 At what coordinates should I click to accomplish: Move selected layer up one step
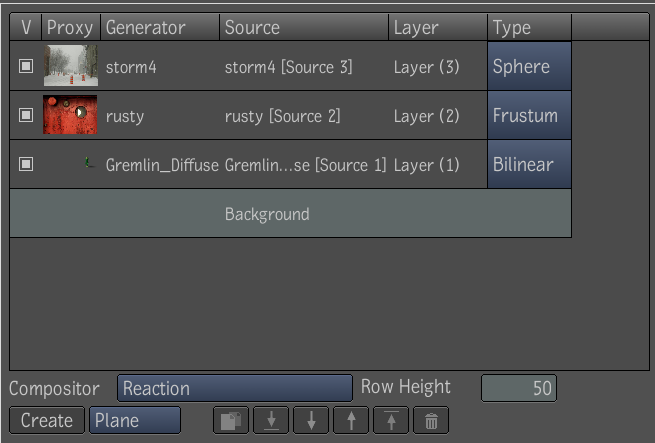tap(351, 420)
